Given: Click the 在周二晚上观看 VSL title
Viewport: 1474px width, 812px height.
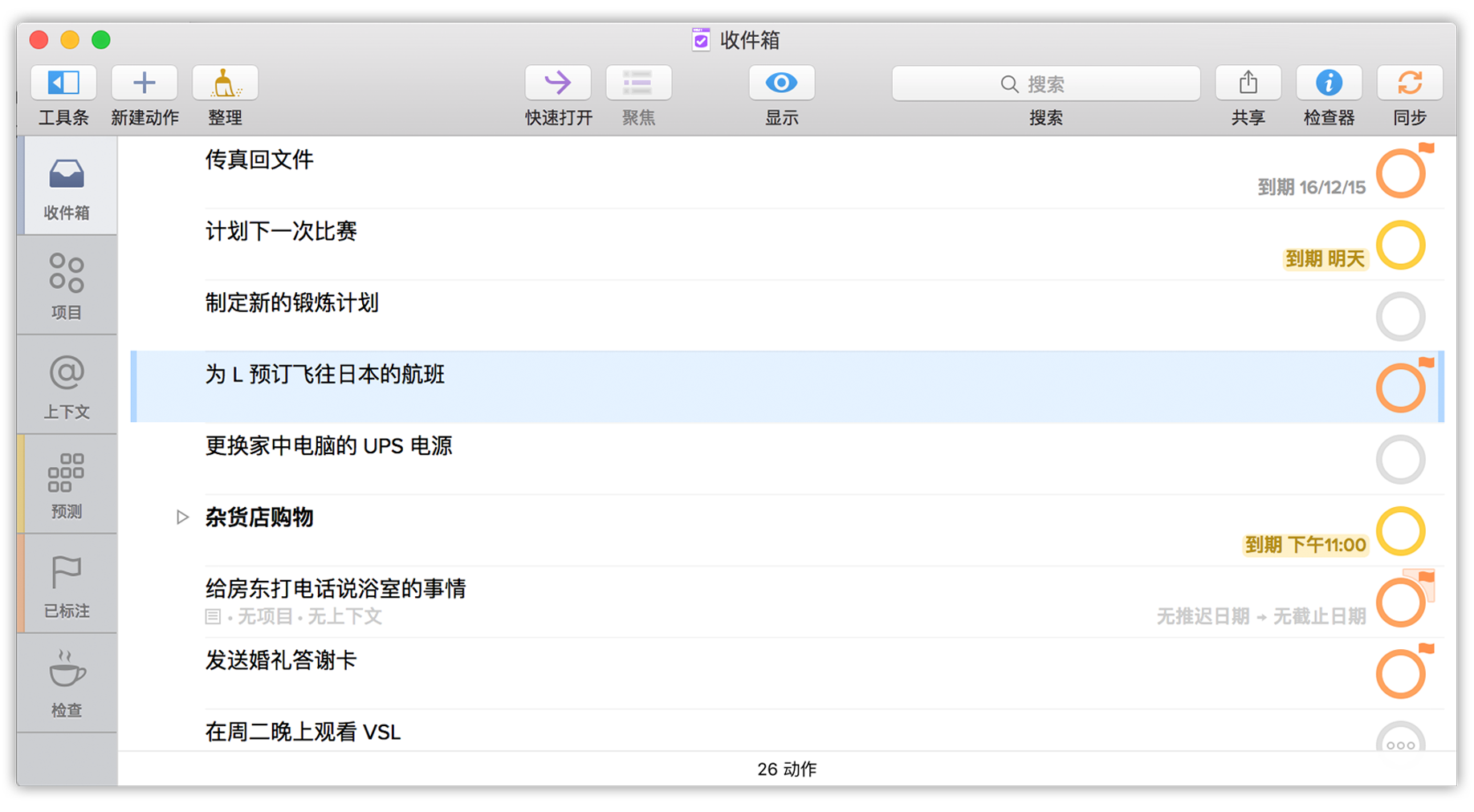Looking at the screenshot, I should click(303, 731).
